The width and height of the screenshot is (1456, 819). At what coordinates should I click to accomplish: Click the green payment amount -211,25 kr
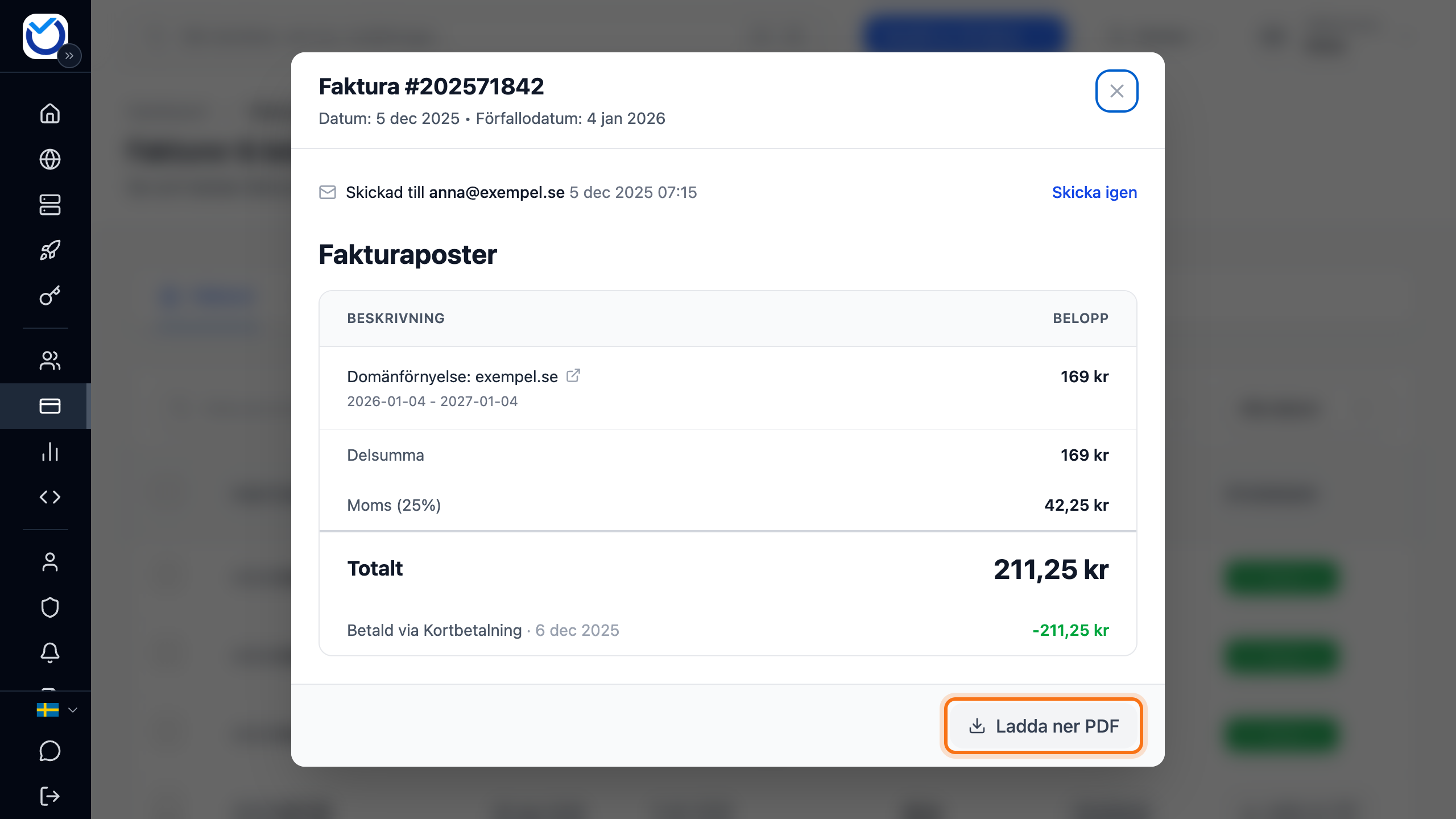[1070, 630]
